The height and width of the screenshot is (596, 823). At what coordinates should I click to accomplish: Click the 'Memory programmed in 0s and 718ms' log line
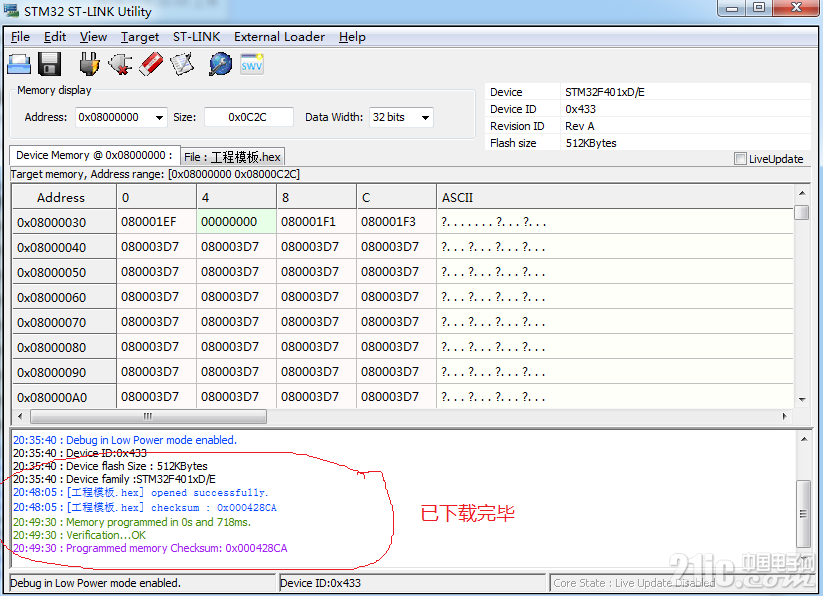(132, 522)
